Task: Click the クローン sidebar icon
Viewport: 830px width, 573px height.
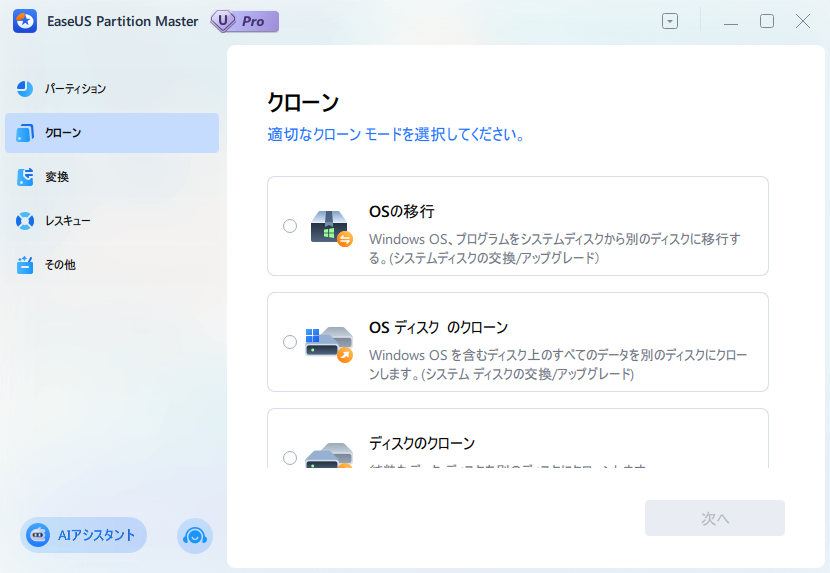Action: click(x=24, y=132)
